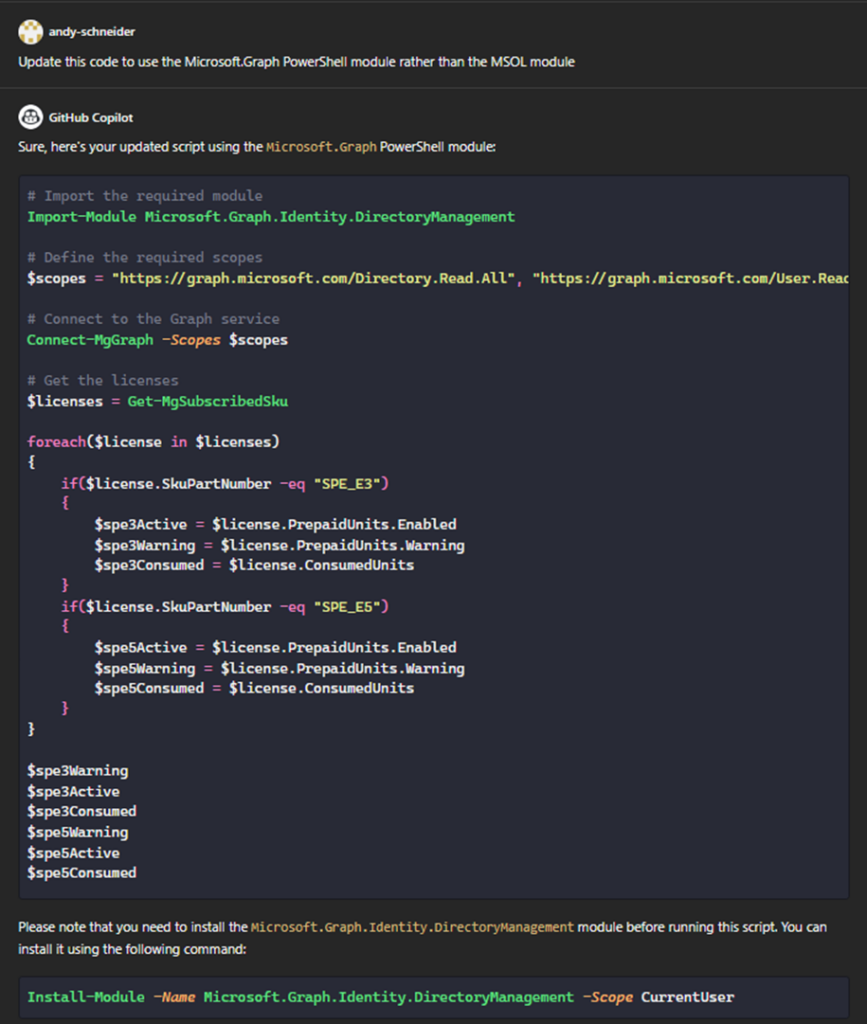Click the '# Get the licenses' comment

(x=102, y=380)
